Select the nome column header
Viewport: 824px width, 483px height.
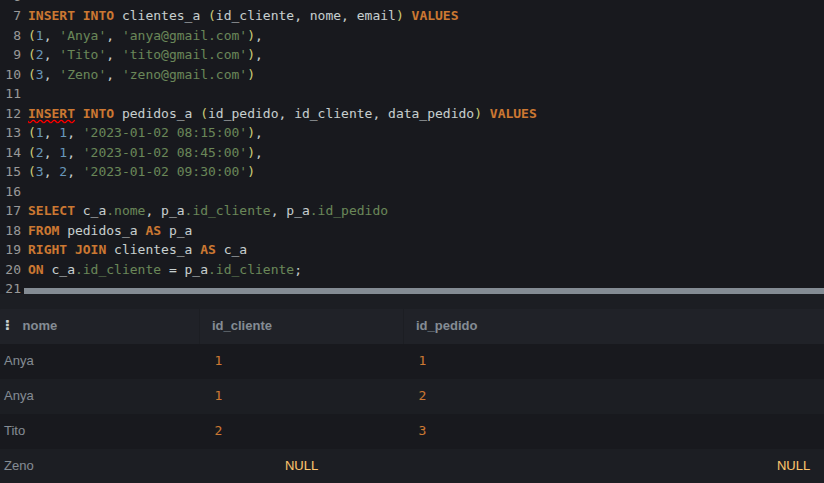[40, 326]
